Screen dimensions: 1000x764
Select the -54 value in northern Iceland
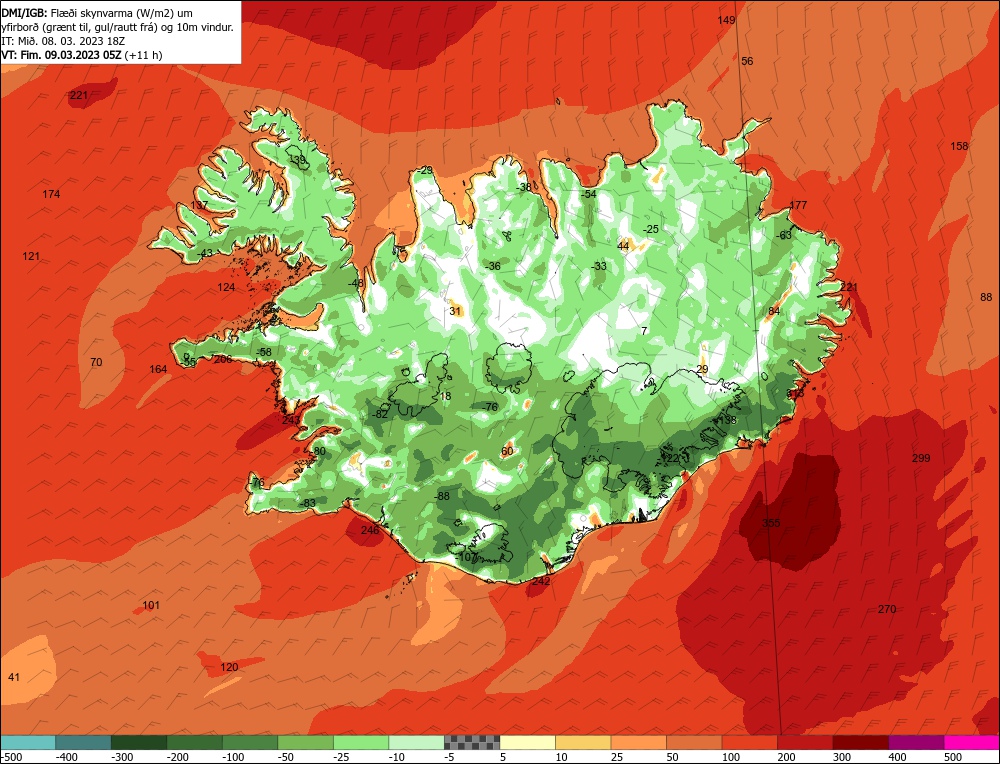pyautogui.click(x=589, y=194)
